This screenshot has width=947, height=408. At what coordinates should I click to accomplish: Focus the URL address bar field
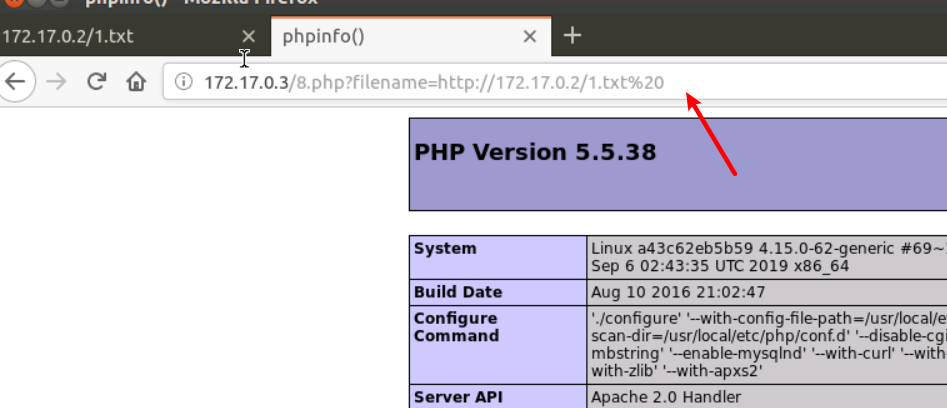click(556, 81)
